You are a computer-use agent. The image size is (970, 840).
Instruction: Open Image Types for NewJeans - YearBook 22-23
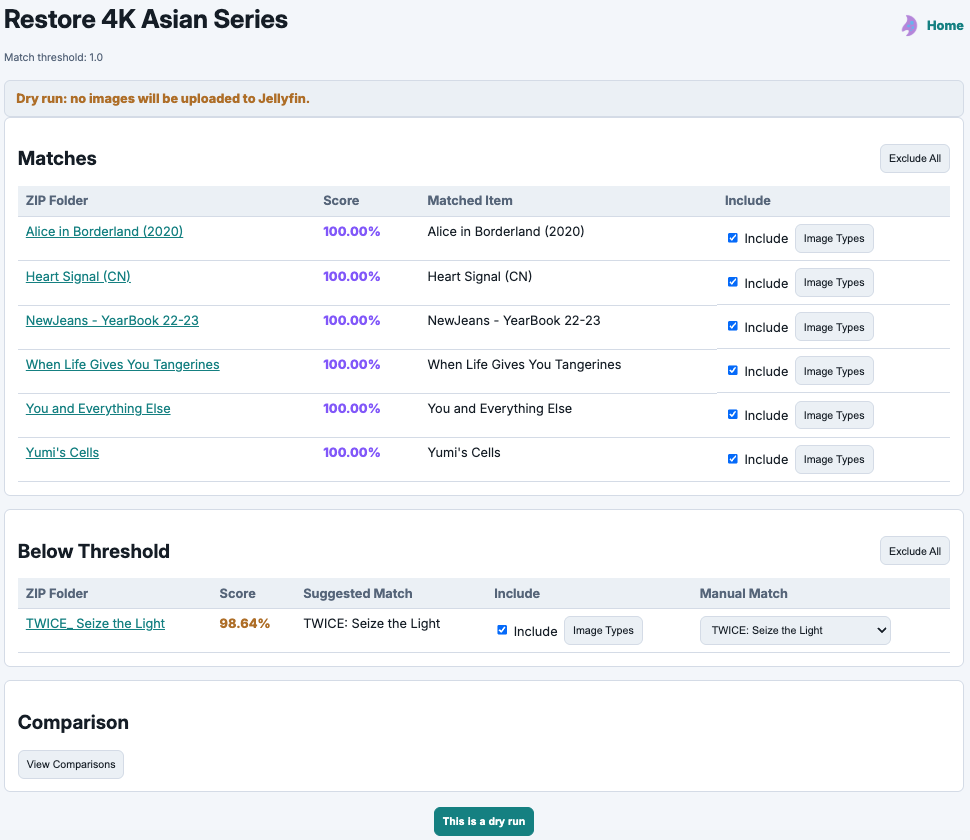point(834,327)
